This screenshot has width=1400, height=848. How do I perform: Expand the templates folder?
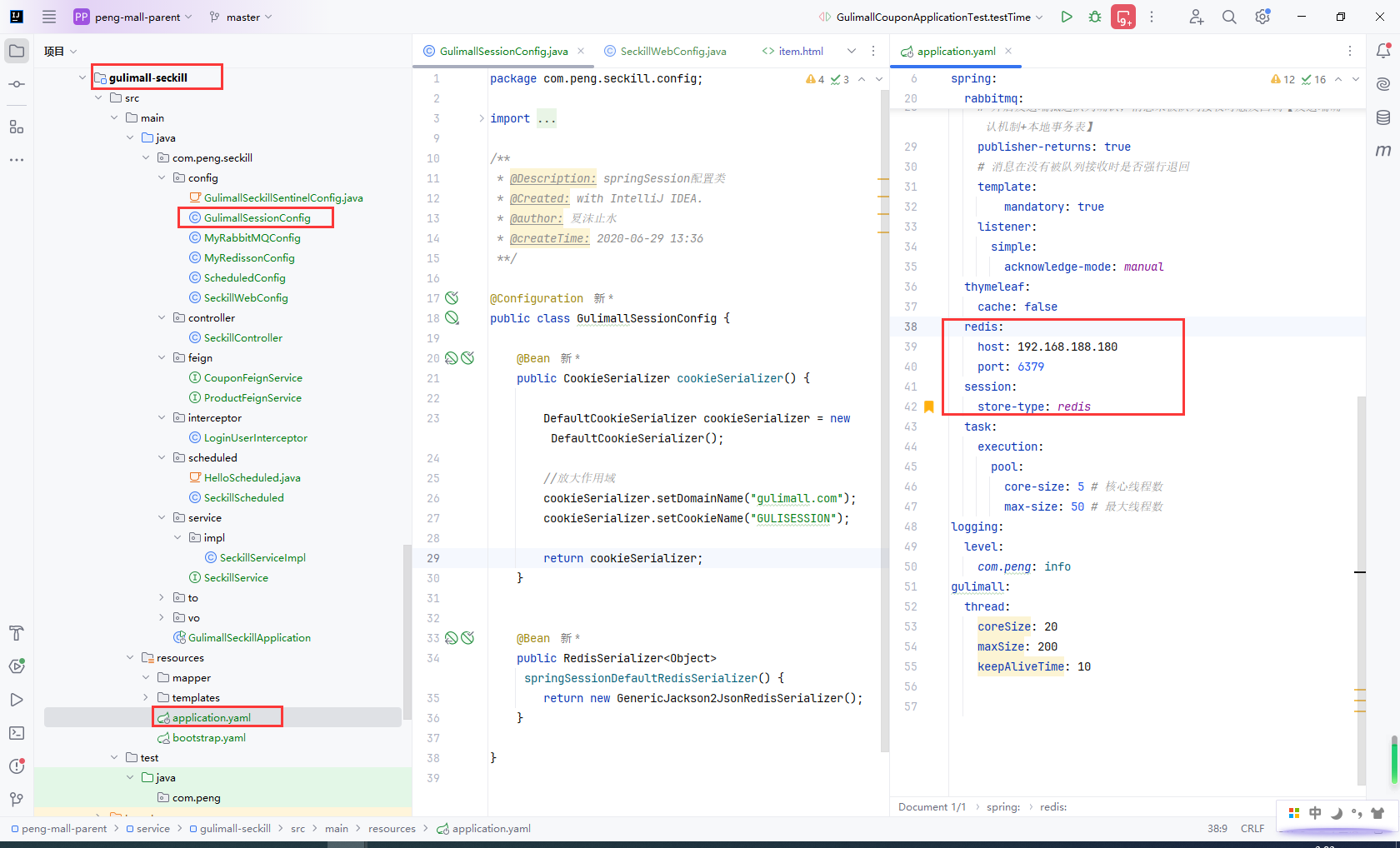(146, 697)
